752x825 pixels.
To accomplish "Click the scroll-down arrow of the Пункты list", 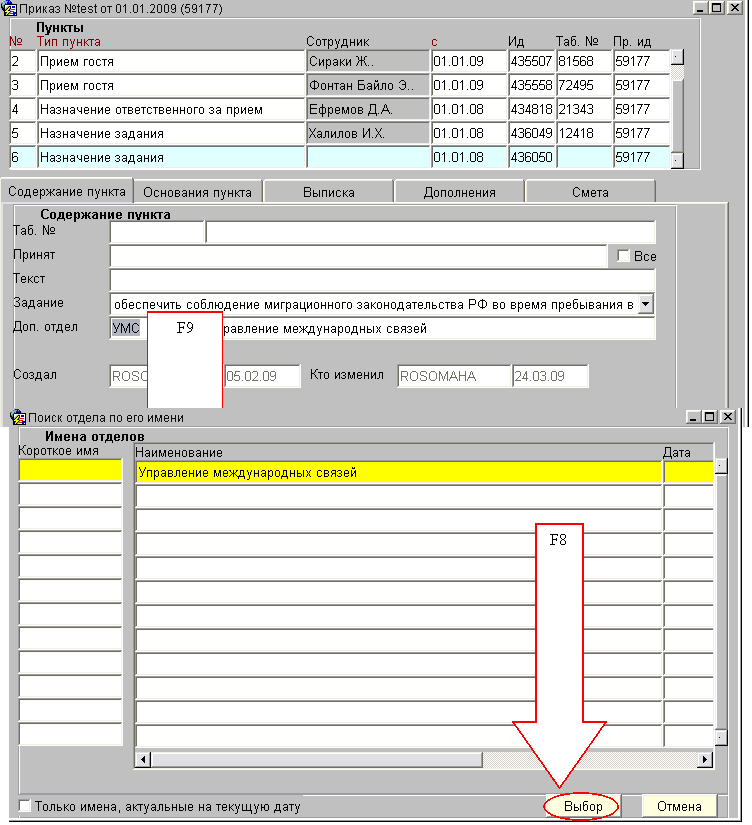I will [678, 160].
